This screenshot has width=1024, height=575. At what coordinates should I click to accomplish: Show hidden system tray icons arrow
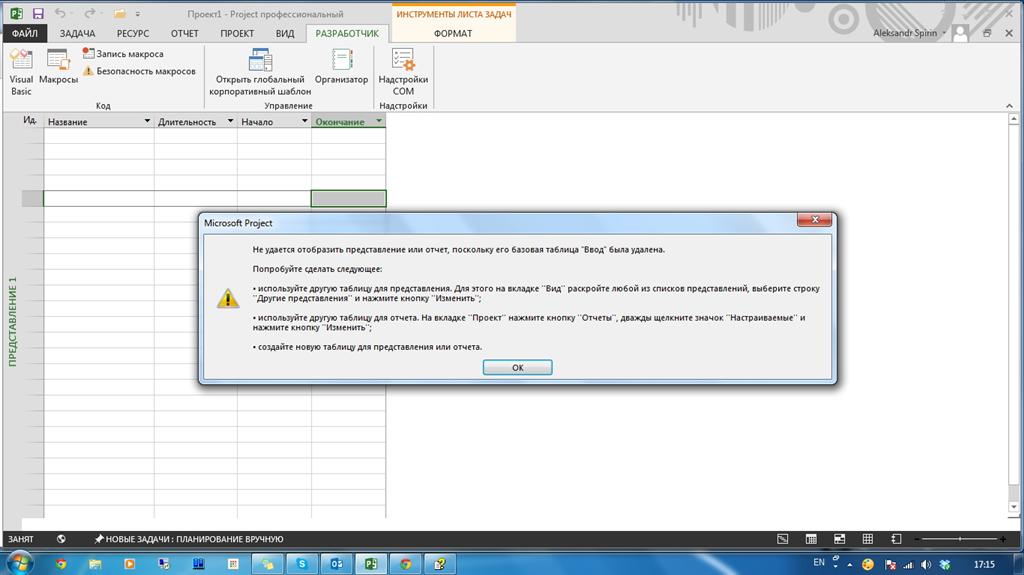(850, 565)
